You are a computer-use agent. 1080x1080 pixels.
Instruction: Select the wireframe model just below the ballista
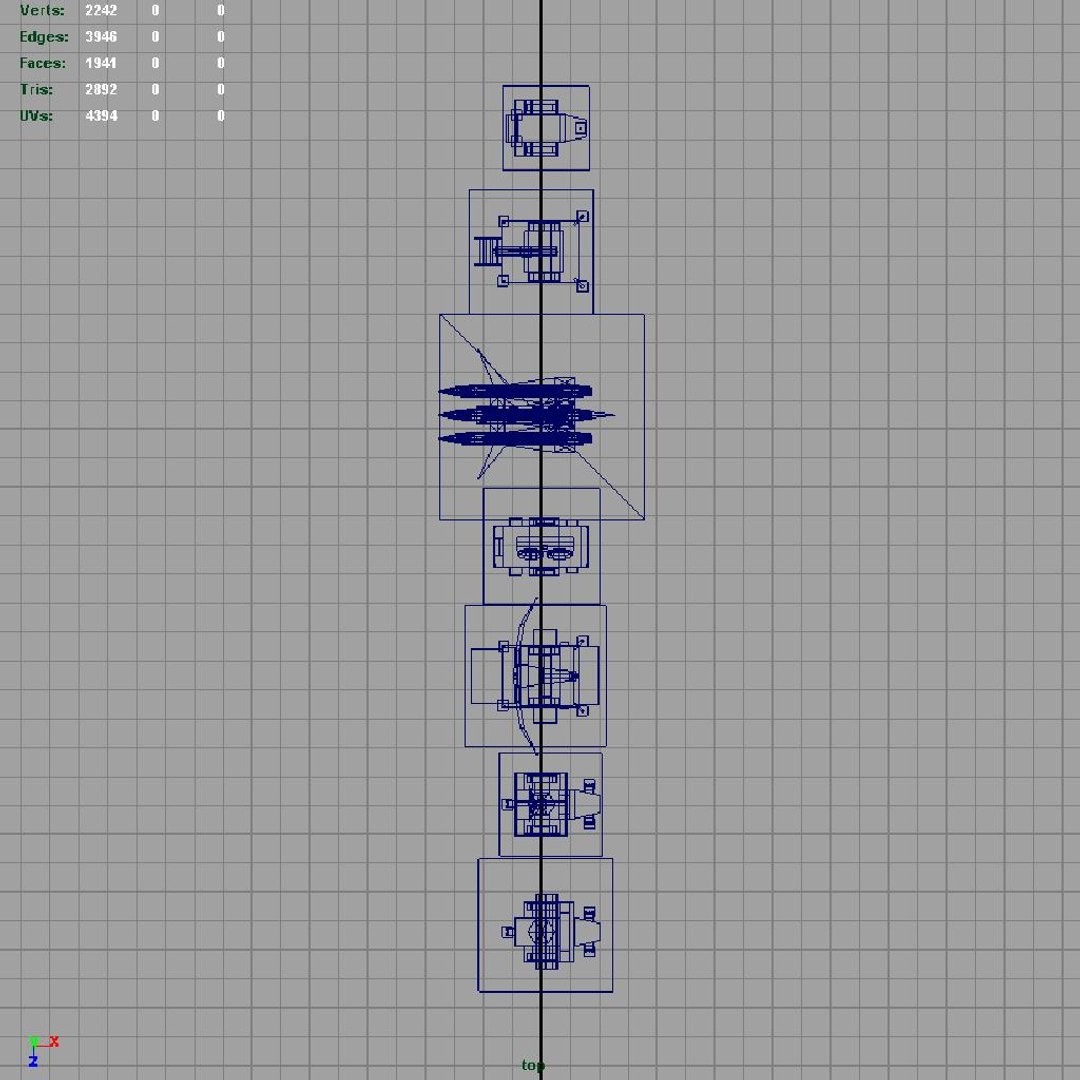coord(550,804)
